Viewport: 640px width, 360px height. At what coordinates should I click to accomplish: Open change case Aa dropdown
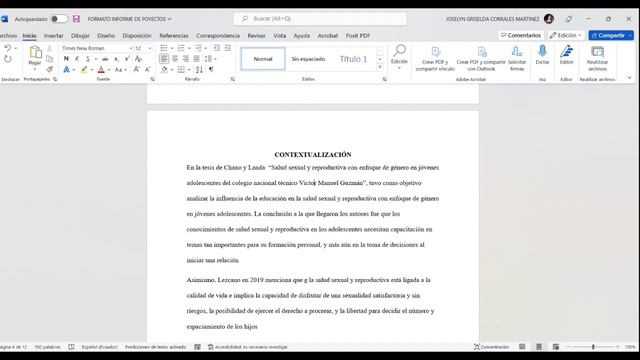[x=120, y=70]
